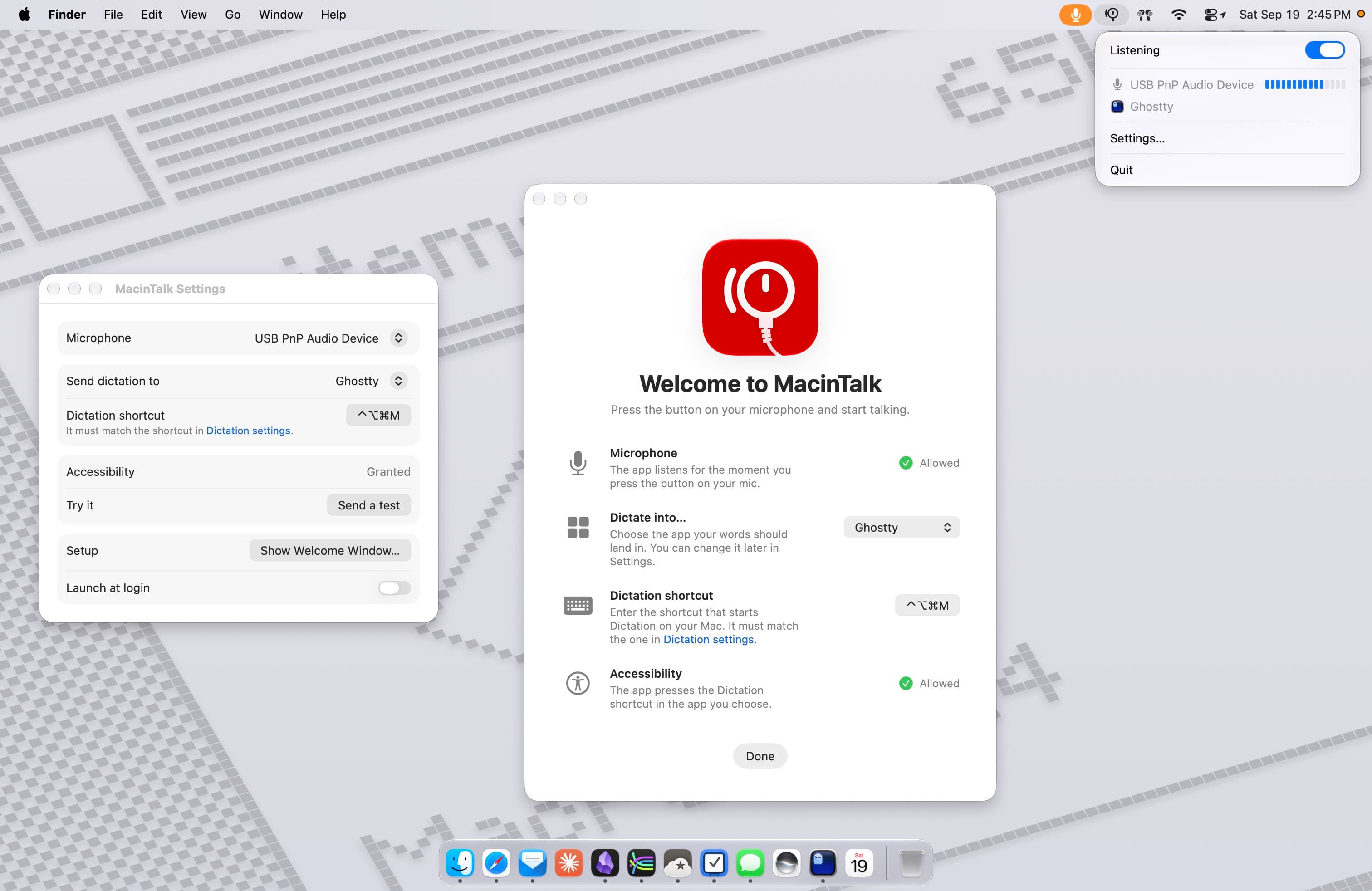Open the blue envelope mail app in the Dock
The width and height of the screenshot is (1372, 891).
click(533, 863)
